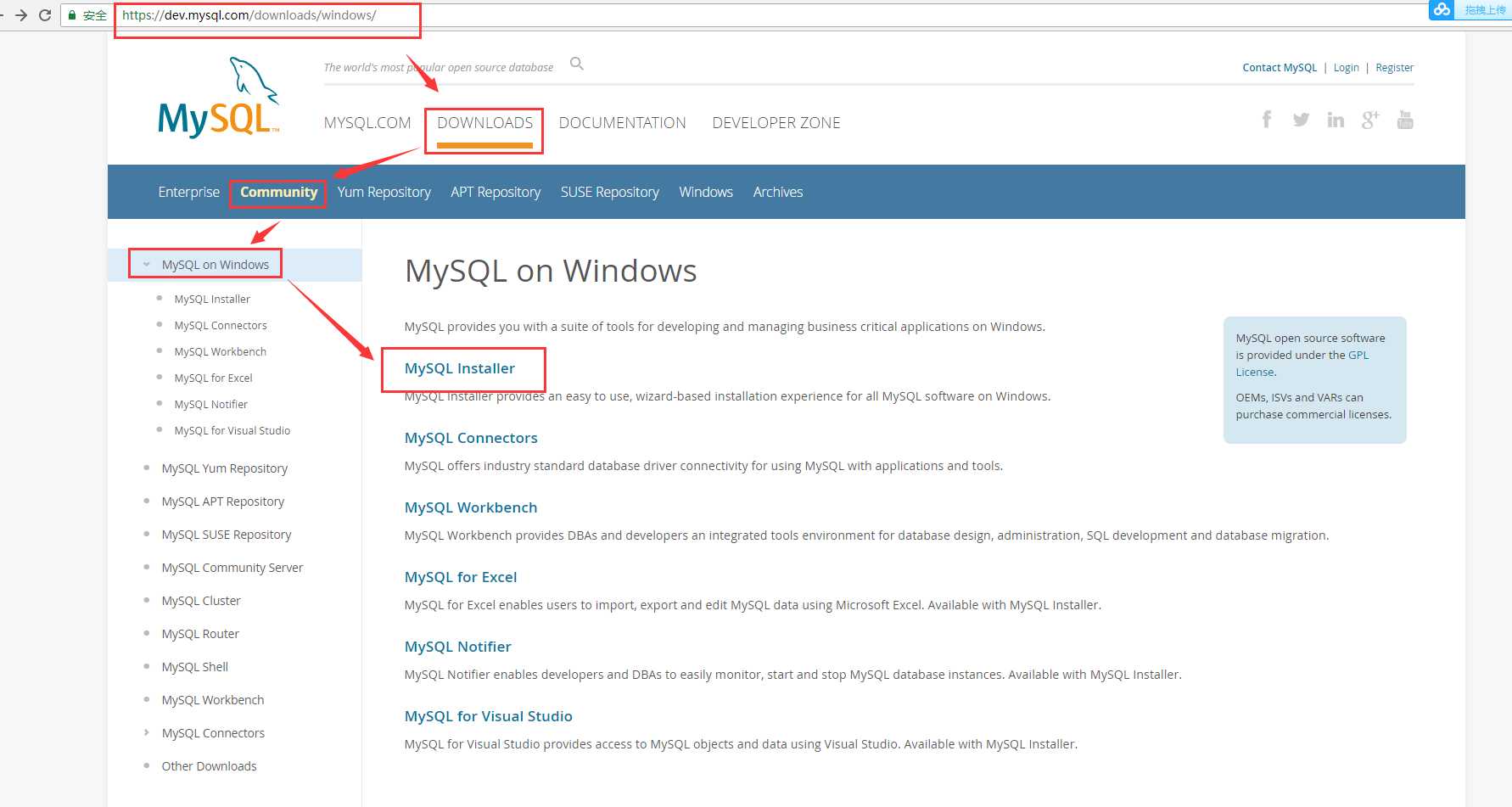The image size is (1512, 807).
Task: Select MySQL for Visual Studio in sidebar
Action: pos(232,431)
